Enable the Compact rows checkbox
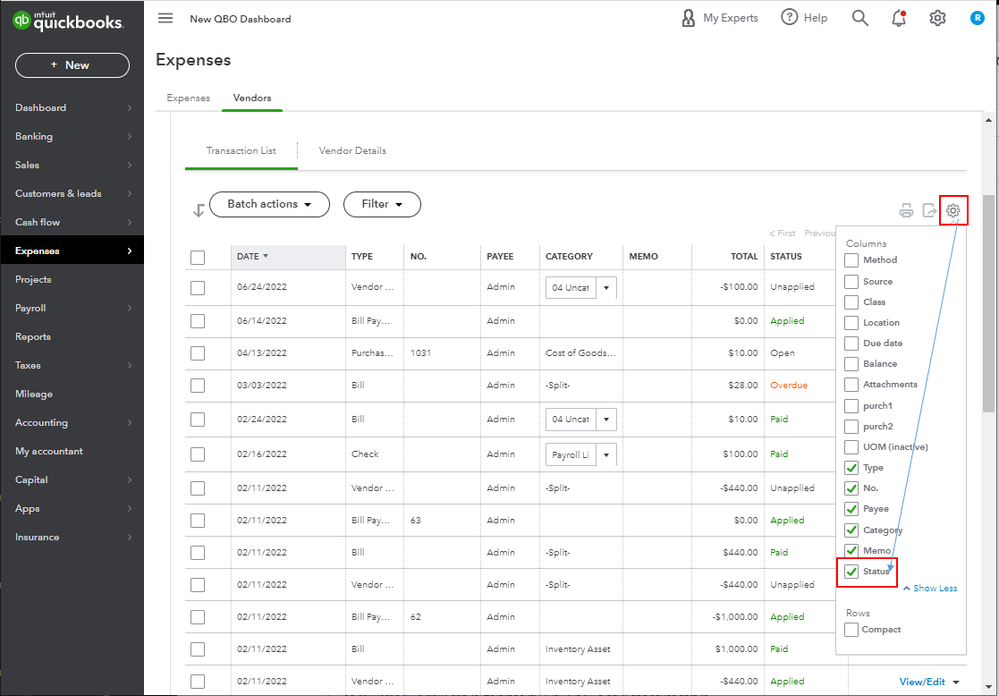 pyautogui.click(x=851, y=630)
